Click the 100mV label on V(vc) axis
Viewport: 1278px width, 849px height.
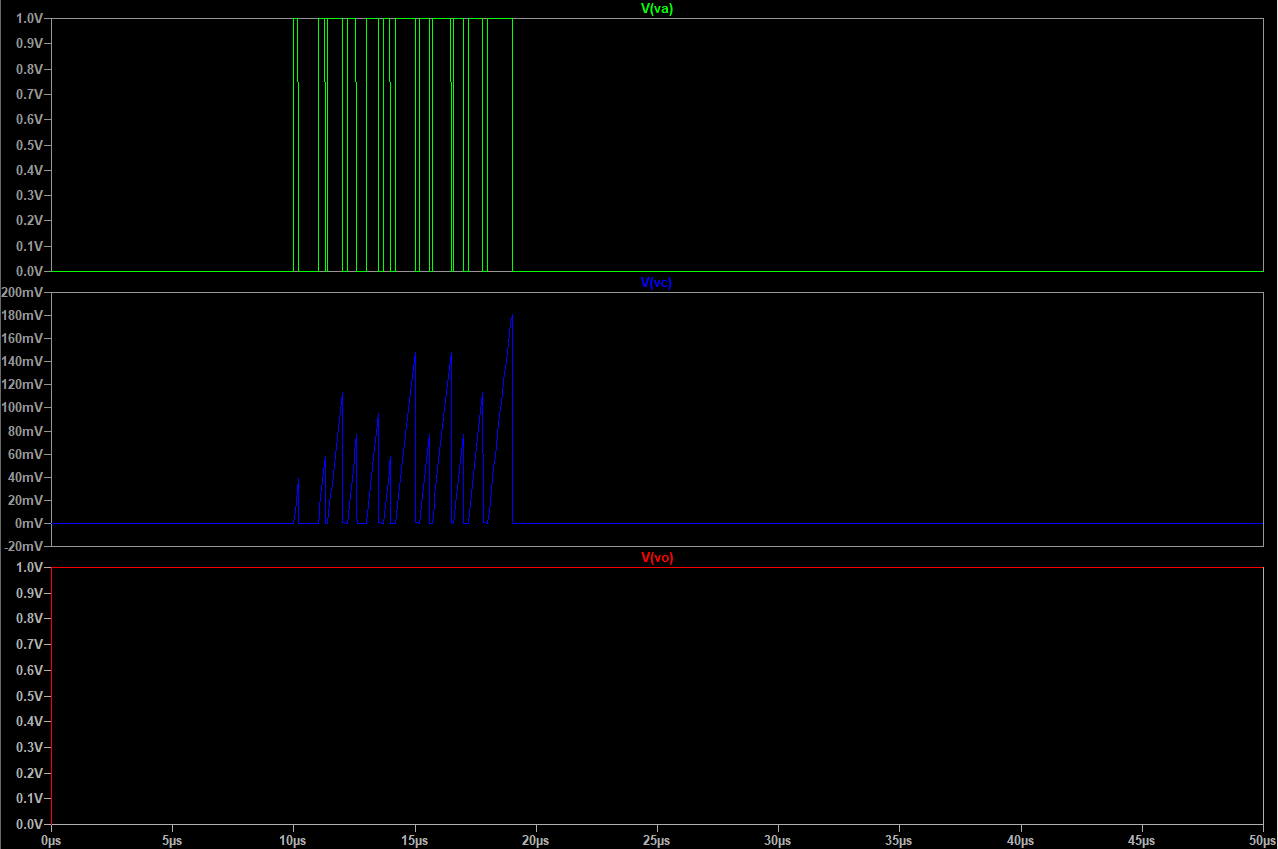(24, 408)
